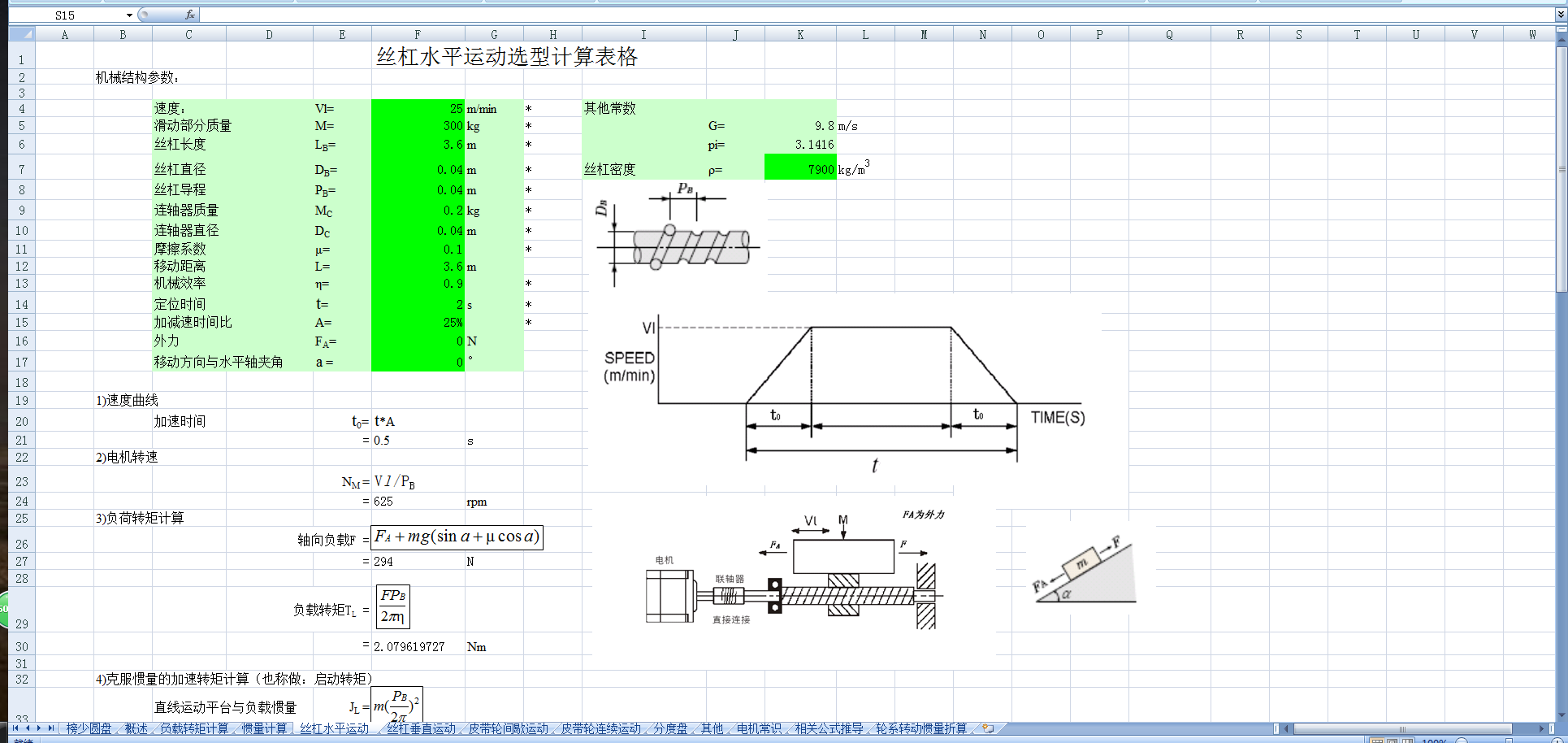Click the vertical split box above scrollbar
1568x743 pixels.
(x=1561, y=31)
